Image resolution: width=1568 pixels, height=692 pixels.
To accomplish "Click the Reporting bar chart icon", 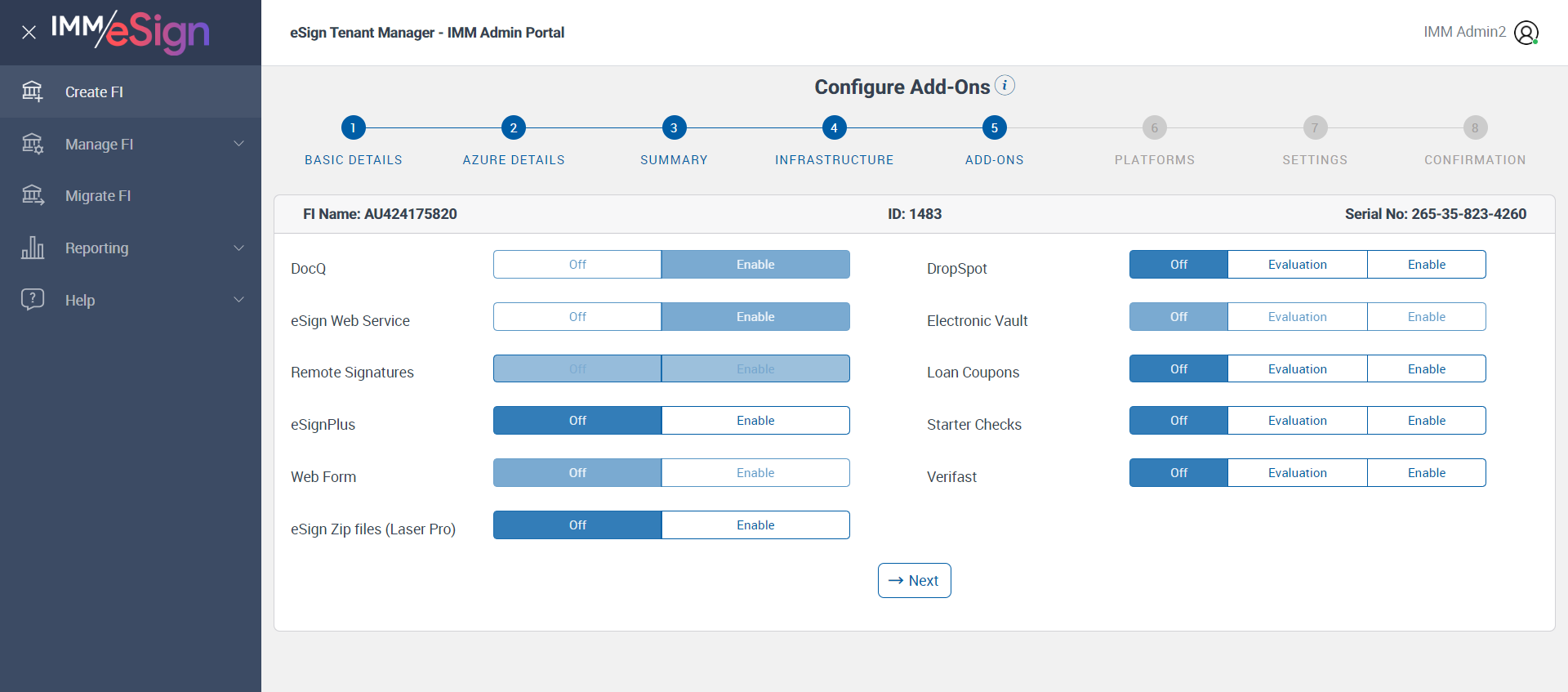I will pos(33,248).
